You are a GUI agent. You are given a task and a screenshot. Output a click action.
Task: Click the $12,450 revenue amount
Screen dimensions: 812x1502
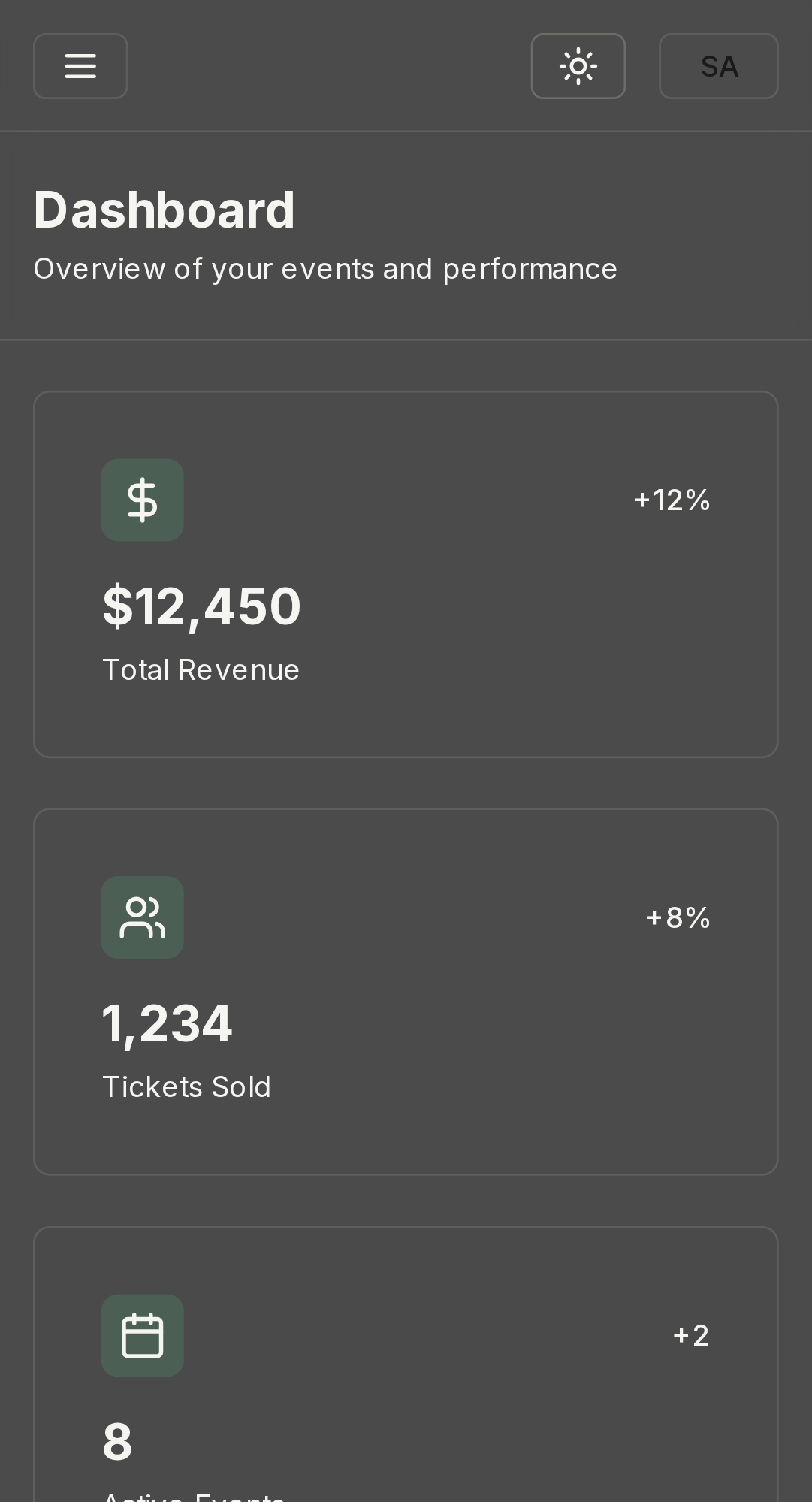pos(201,606)
